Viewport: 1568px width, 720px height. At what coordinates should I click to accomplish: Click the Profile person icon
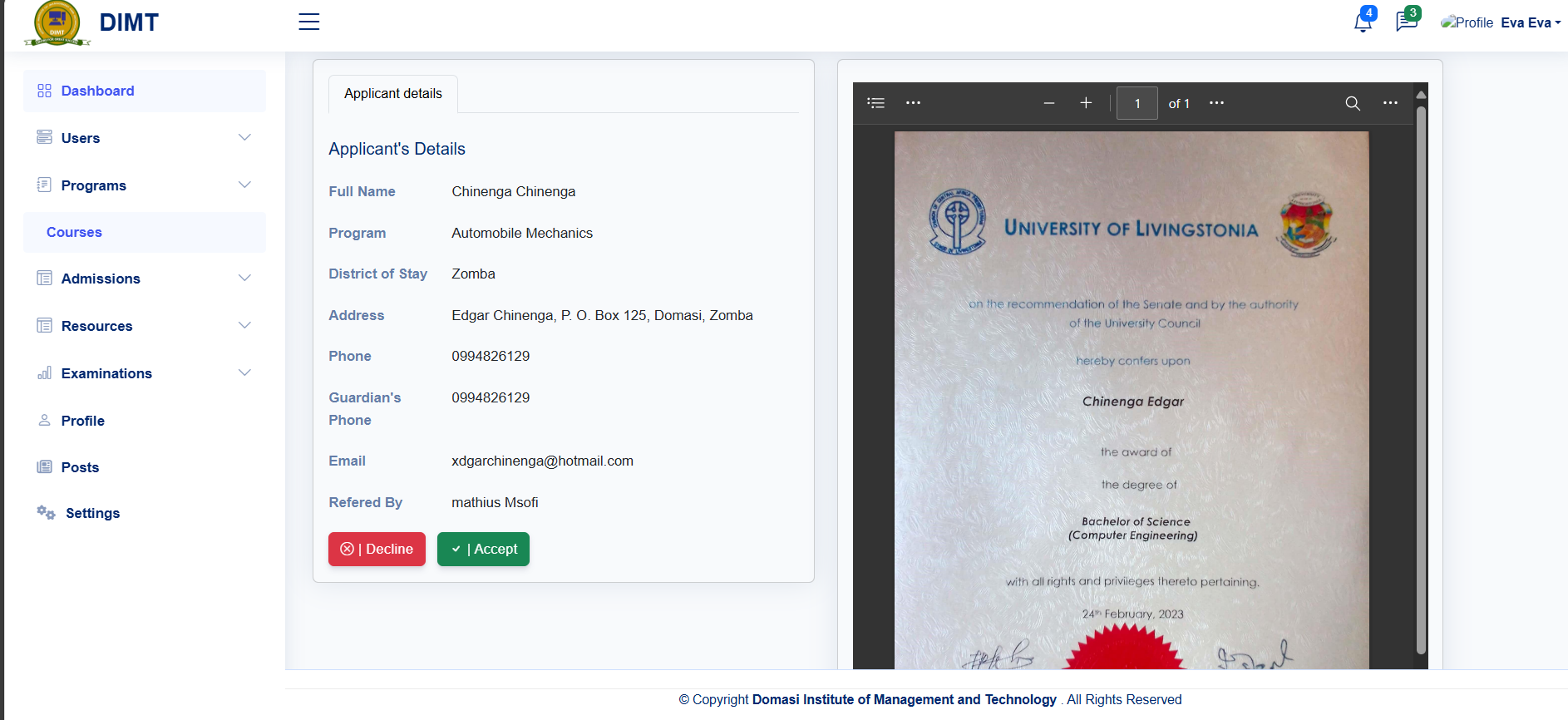44,420
